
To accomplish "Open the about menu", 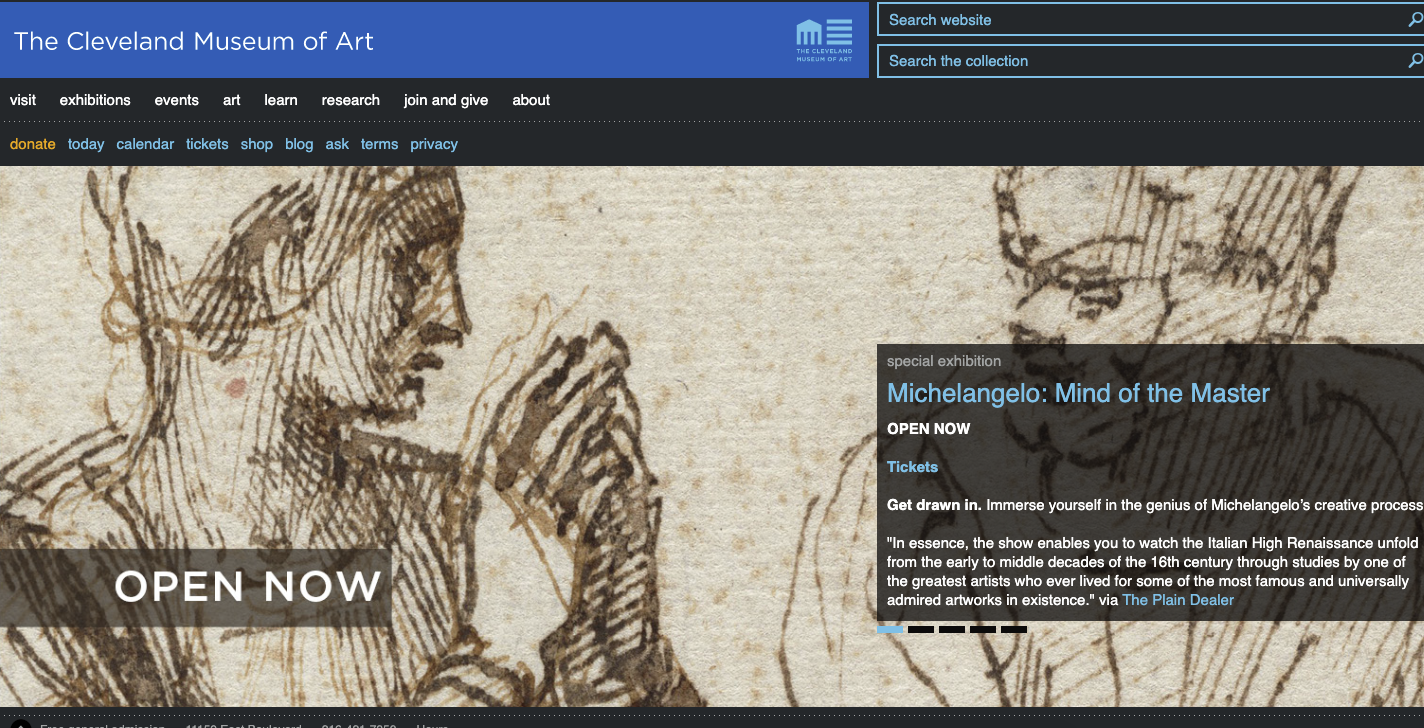I will pyautogui.click(x=531, y=100).
